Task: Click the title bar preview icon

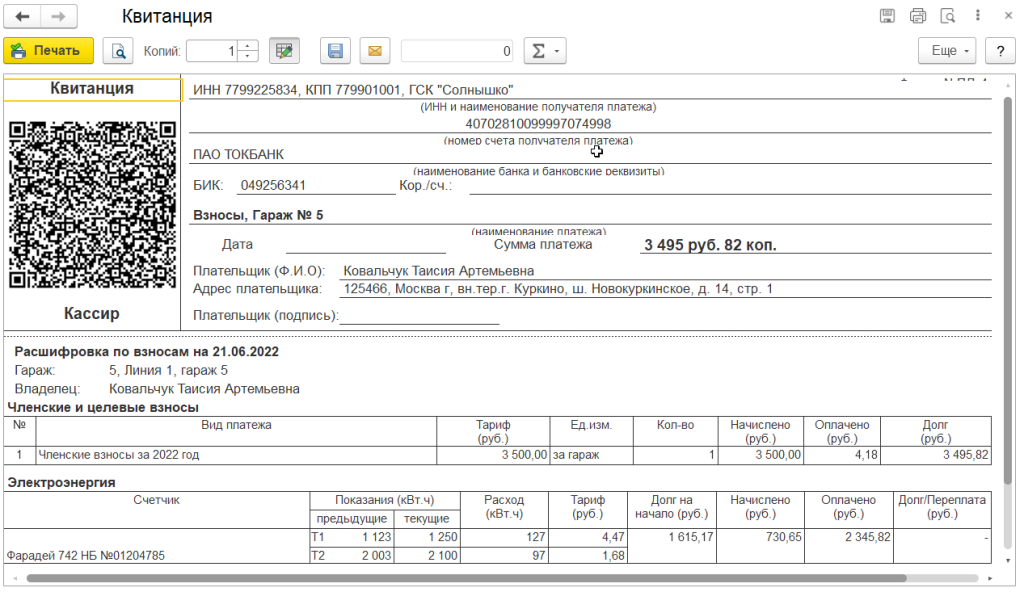Action: [x=948, y=16]
